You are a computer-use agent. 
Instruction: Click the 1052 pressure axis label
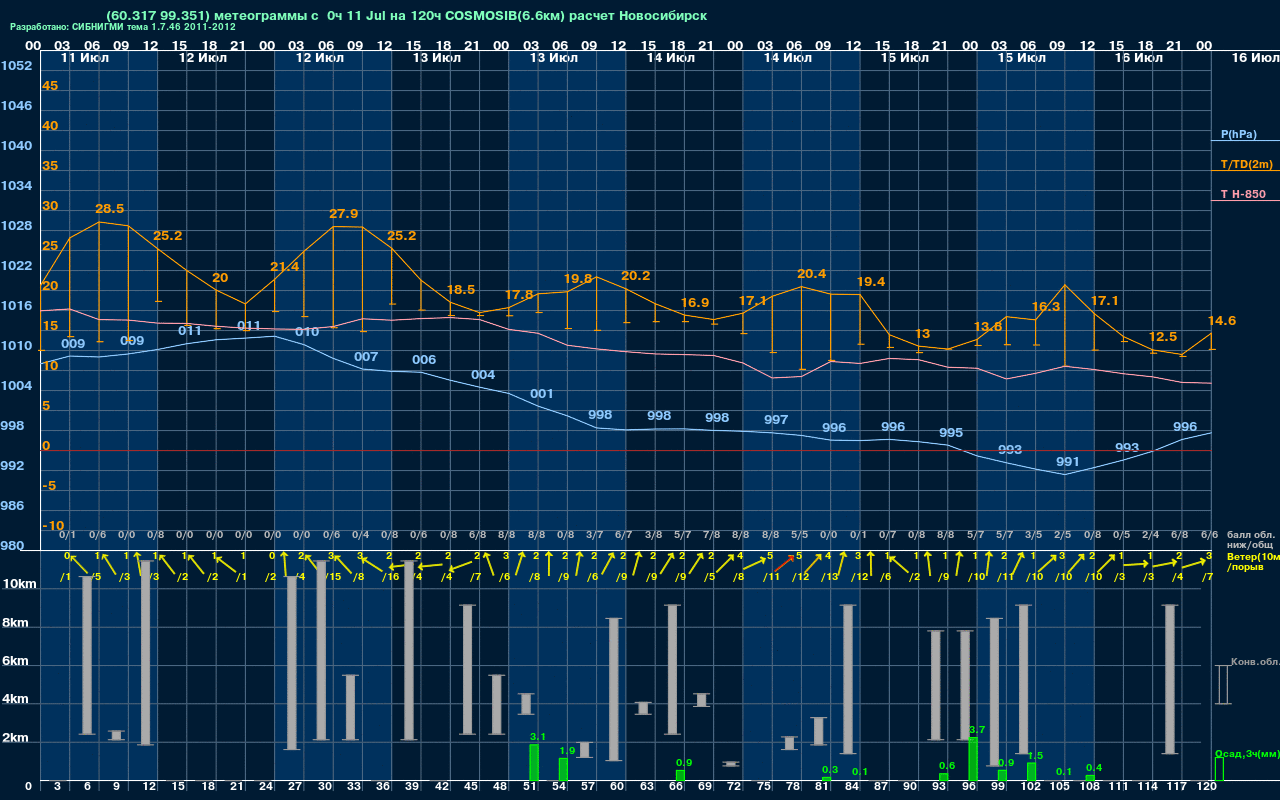tap(16, 66)
